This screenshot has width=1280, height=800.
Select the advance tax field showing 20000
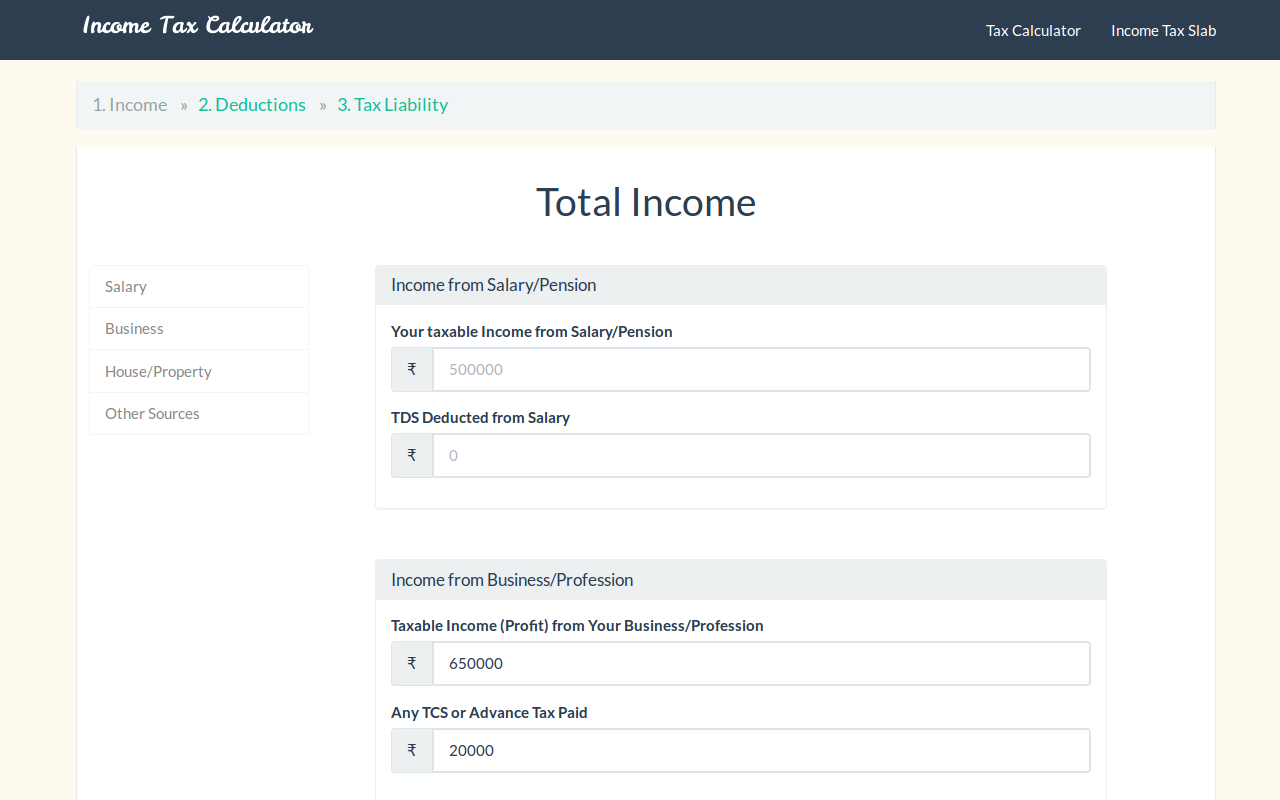pos(760,750)
